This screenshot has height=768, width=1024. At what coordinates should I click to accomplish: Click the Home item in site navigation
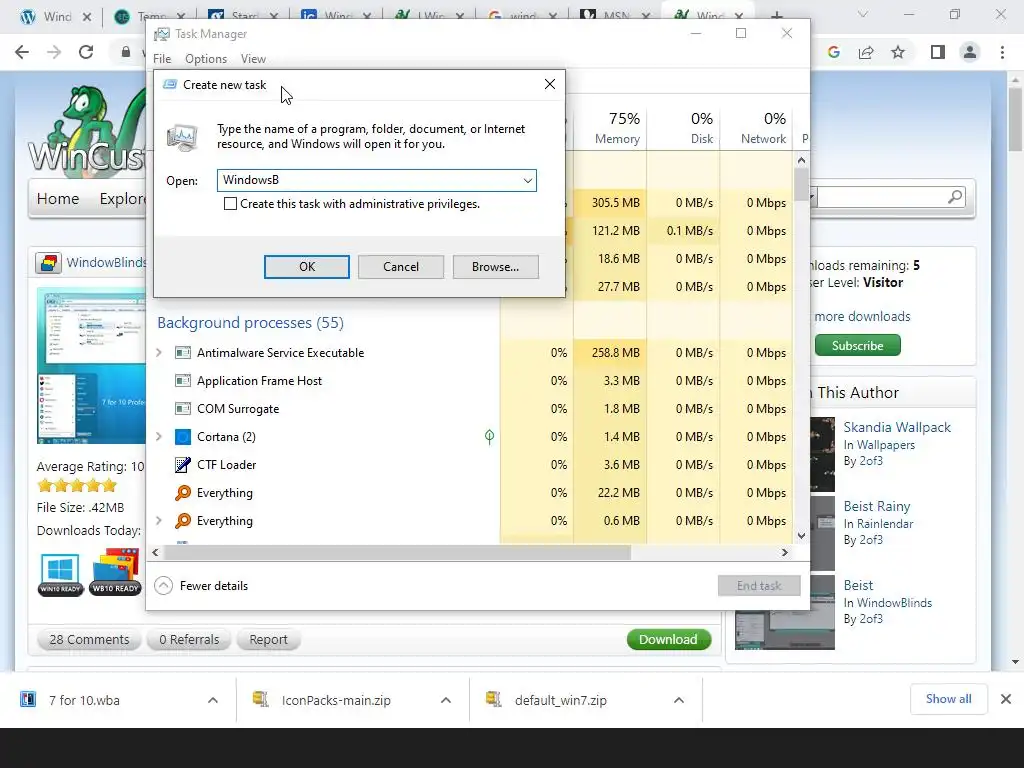pos(57,199)
